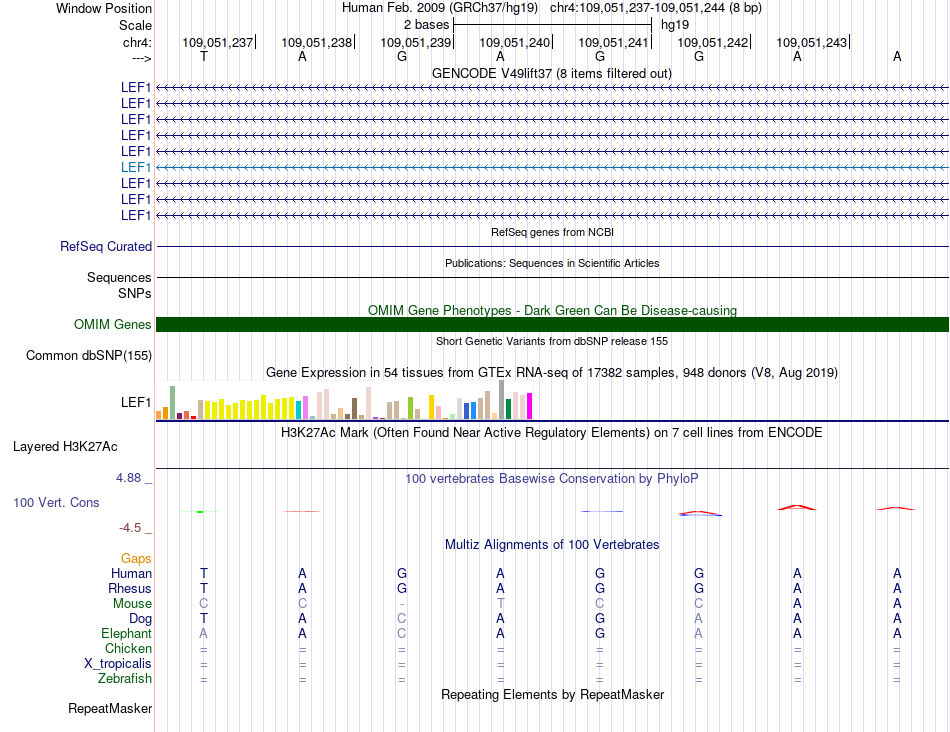This screenshot has width=950, height=732.
Task: Click the RepeatMasker side label
Action: tap(110, 709)
